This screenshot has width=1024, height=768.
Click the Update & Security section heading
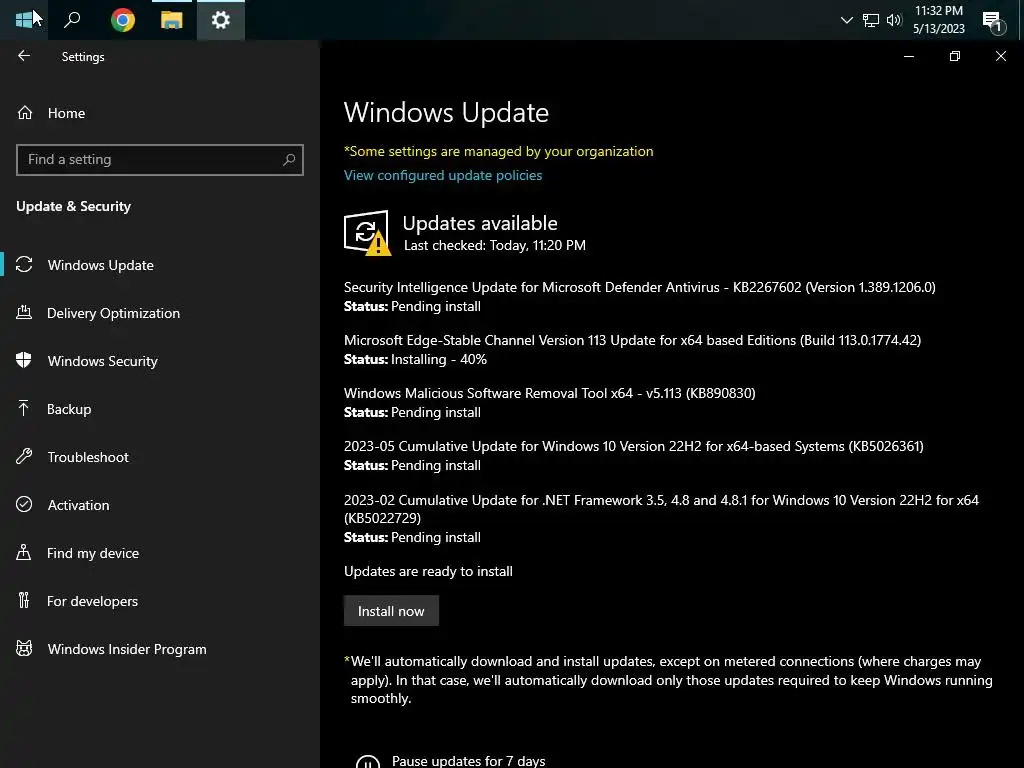[73, 206]
